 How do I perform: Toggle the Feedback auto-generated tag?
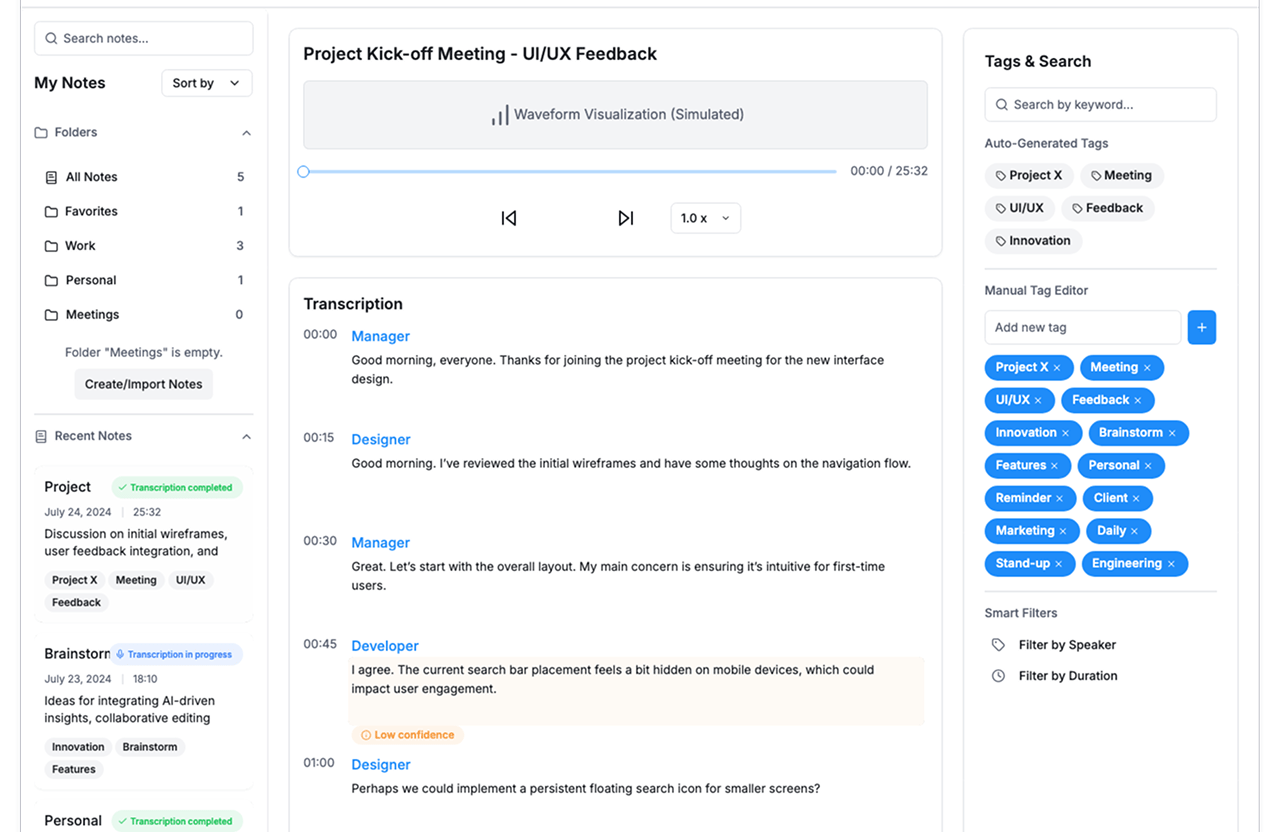pyautogui.click(x=1106, y=208)
